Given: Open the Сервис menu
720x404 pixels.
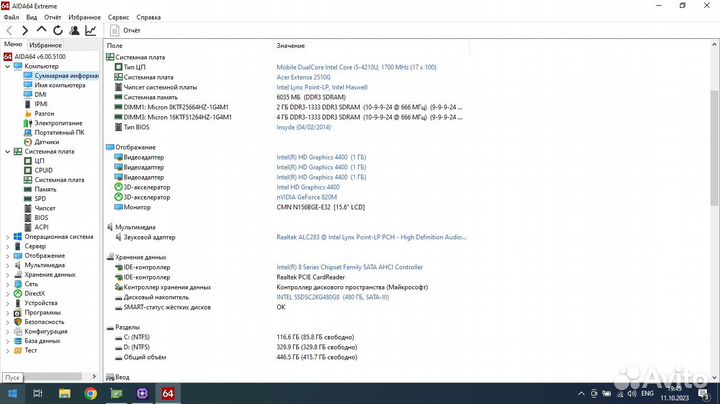Looking at the screenshot, I should point(118,17).
